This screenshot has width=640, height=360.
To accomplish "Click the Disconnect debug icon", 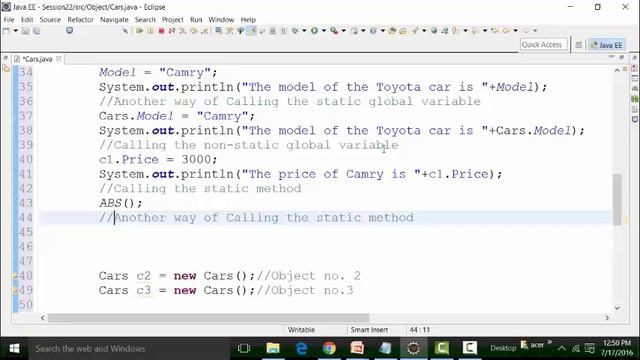I will (172, 31).
